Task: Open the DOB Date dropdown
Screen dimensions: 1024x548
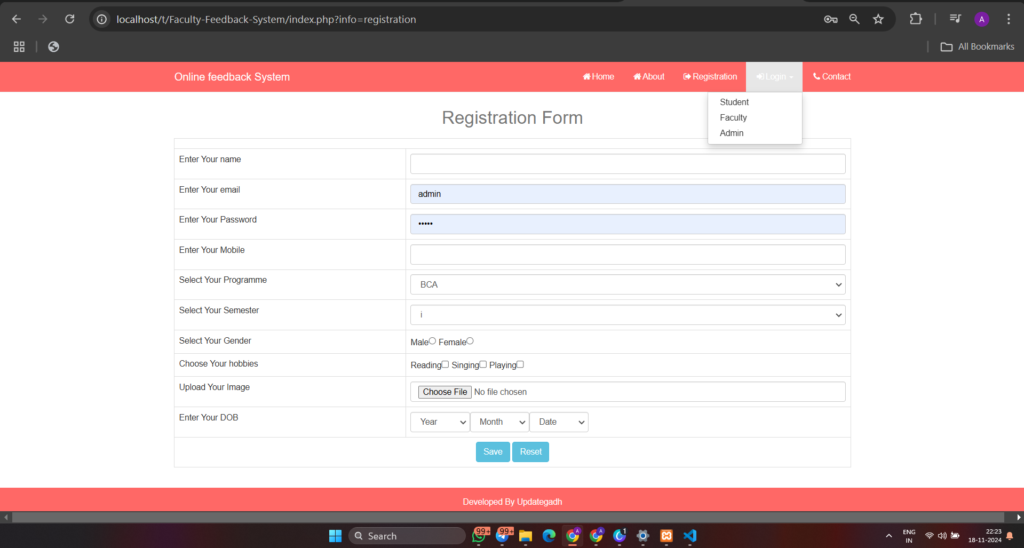Action: (x=559, y=422)
